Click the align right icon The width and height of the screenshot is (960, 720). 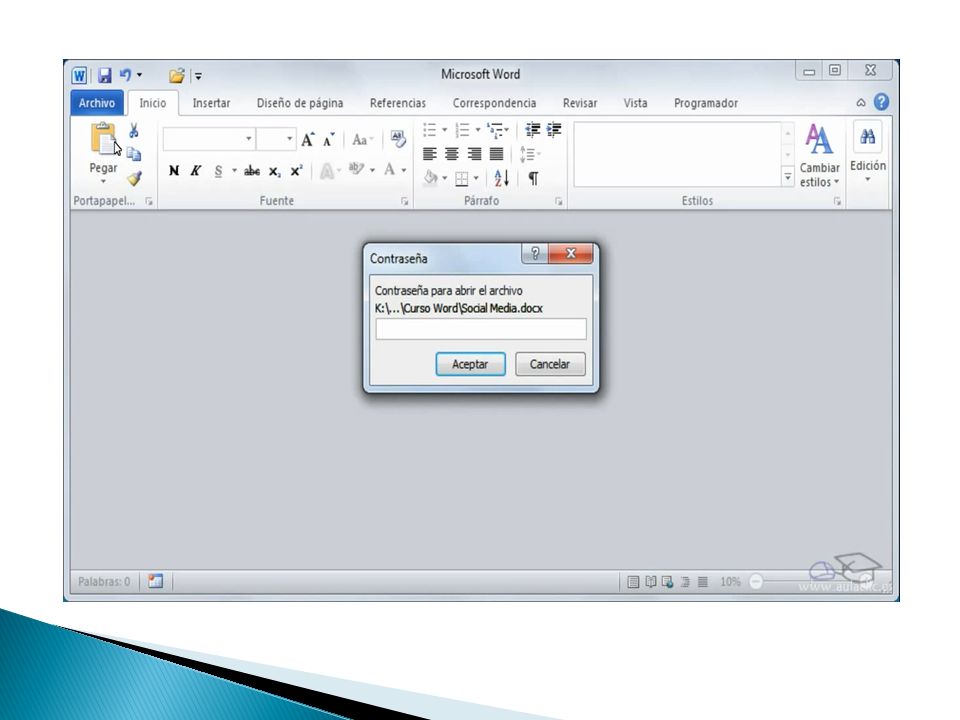click(x=474, y=154)
